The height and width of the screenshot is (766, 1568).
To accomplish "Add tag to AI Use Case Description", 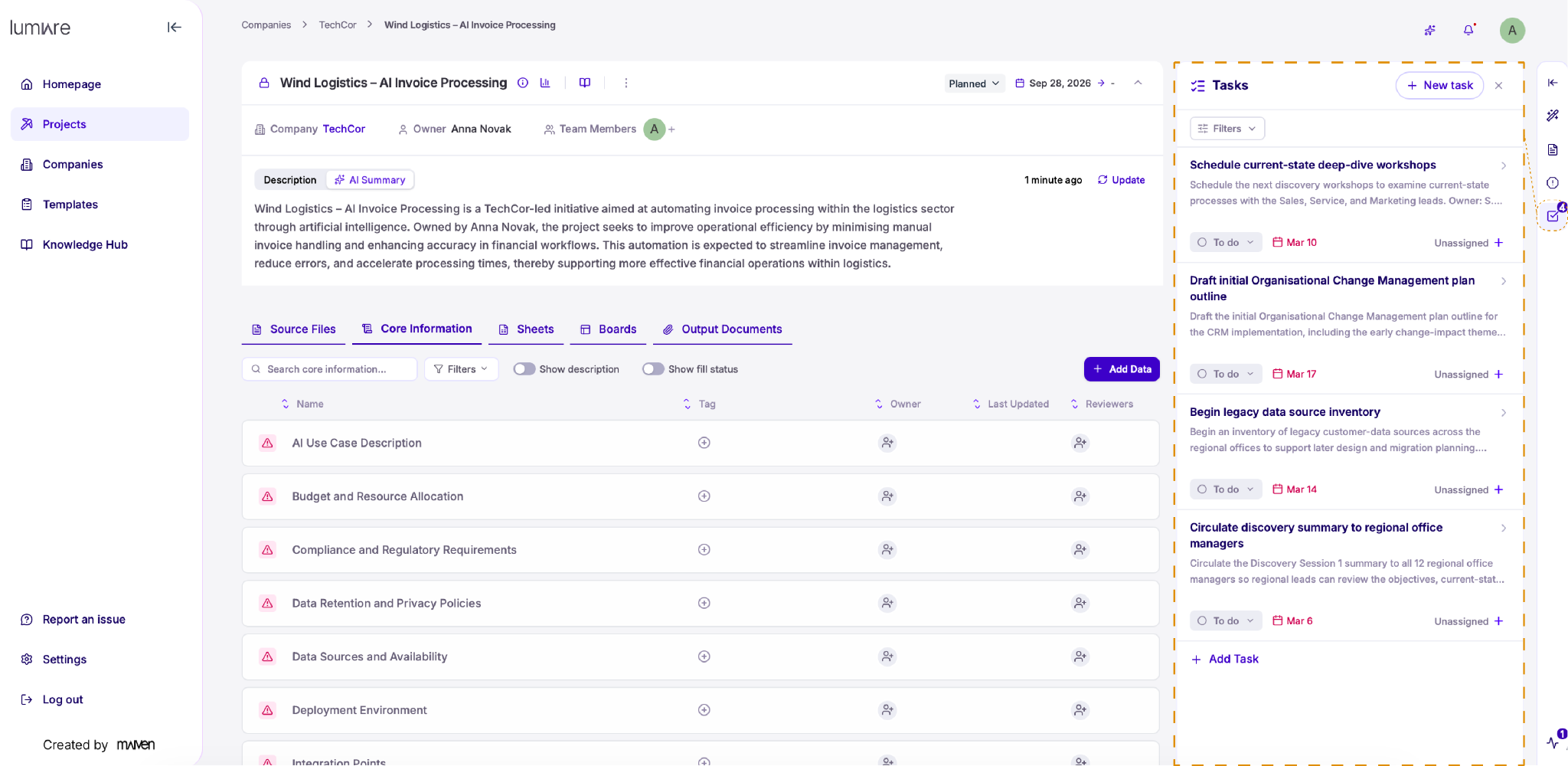I will 704,443.
